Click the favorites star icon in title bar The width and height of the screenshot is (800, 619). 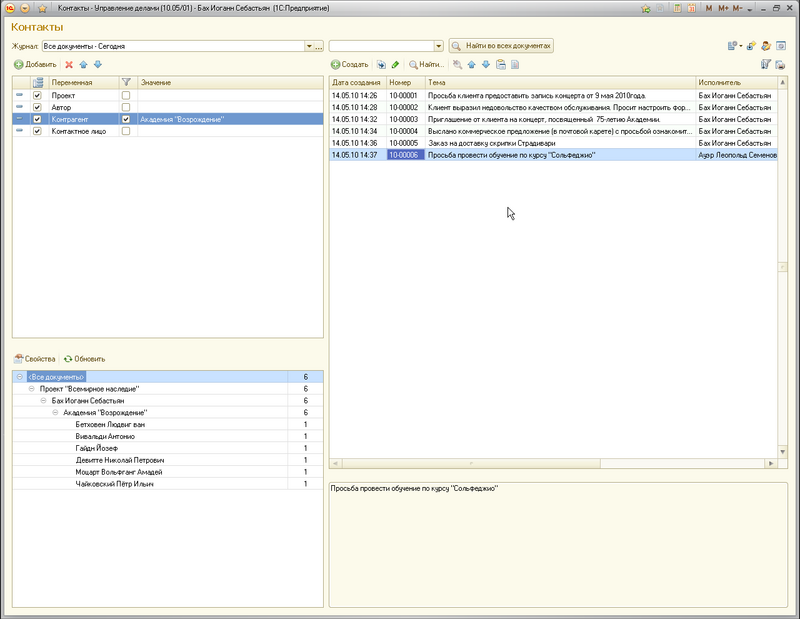coord(42,8)
